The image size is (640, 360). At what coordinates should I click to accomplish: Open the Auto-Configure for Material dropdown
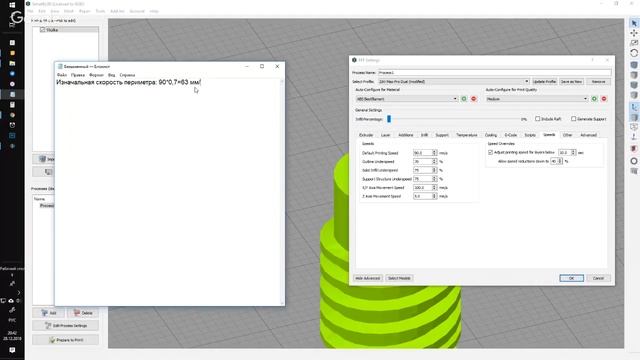(407, 99)
